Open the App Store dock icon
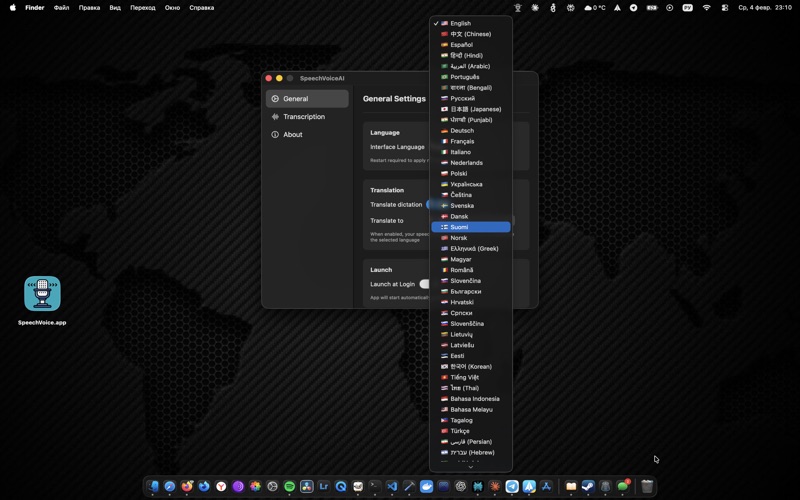 546,487
